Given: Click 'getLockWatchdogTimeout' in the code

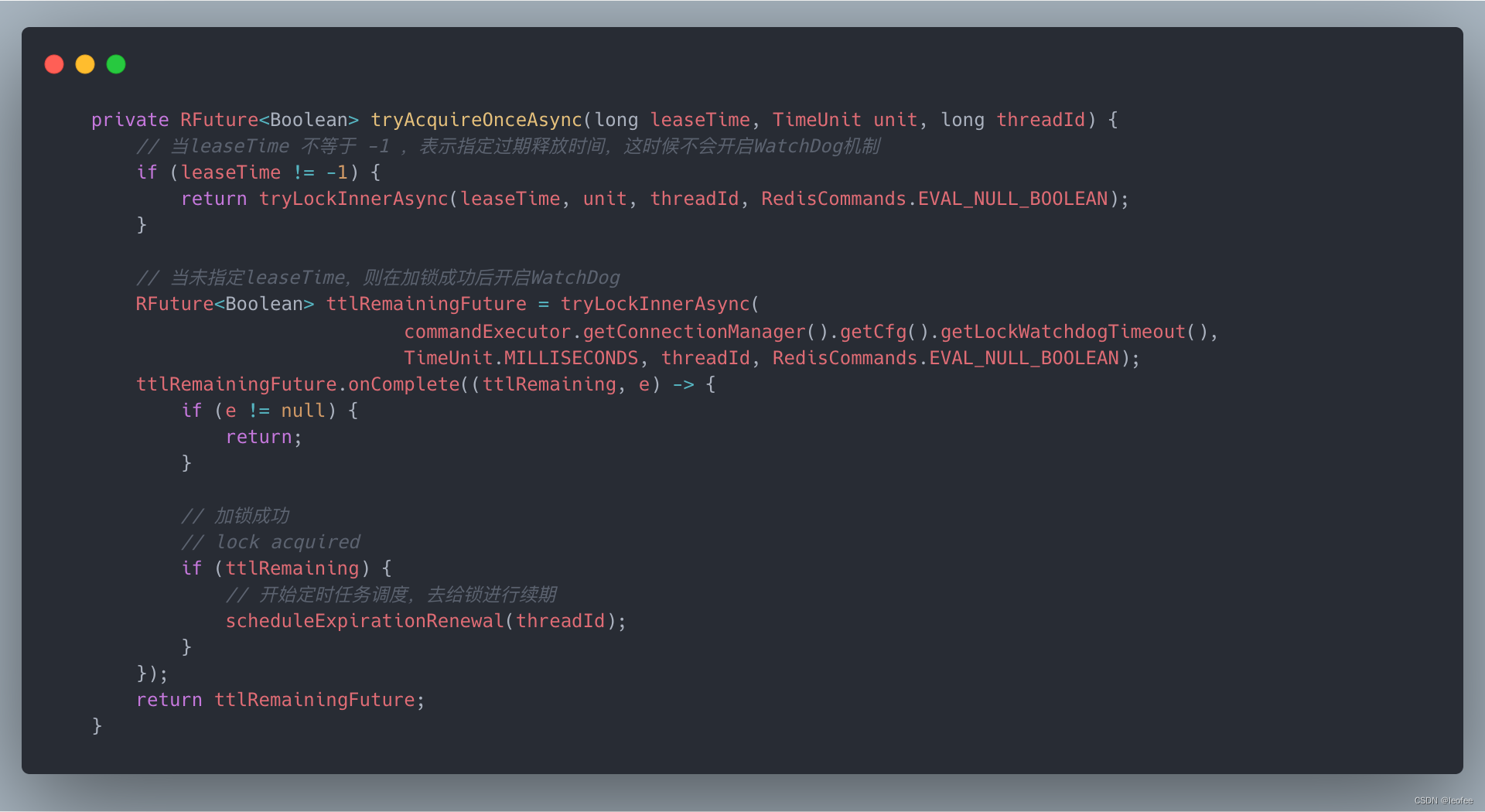Looking at the screenshot, I should 1063,332.
